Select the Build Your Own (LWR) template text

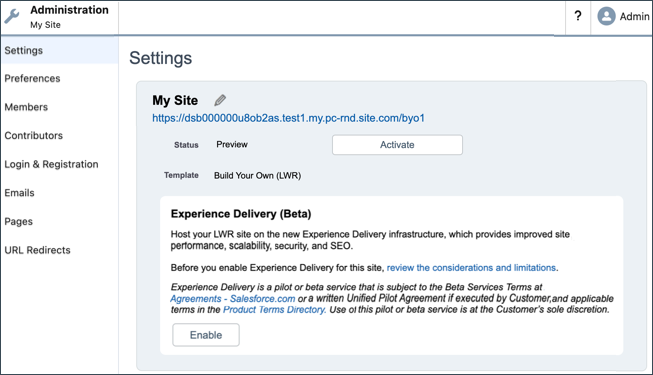(x=257, y=175)
